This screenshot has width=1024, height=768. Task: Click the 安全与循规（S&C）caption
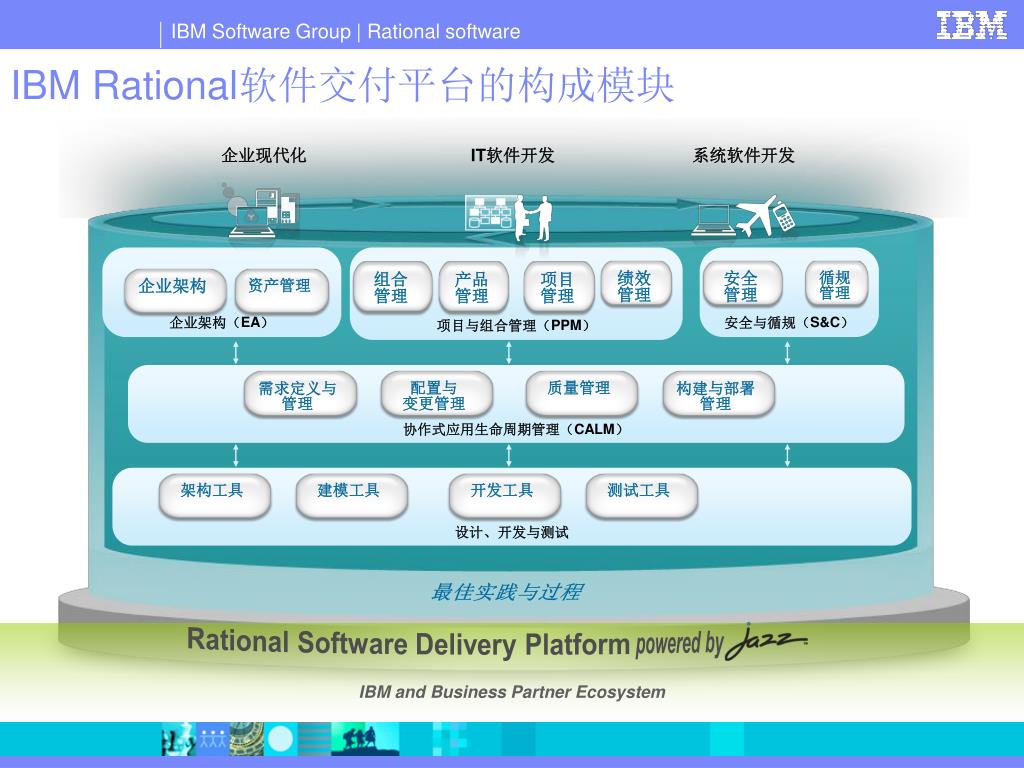click(788, 323)
